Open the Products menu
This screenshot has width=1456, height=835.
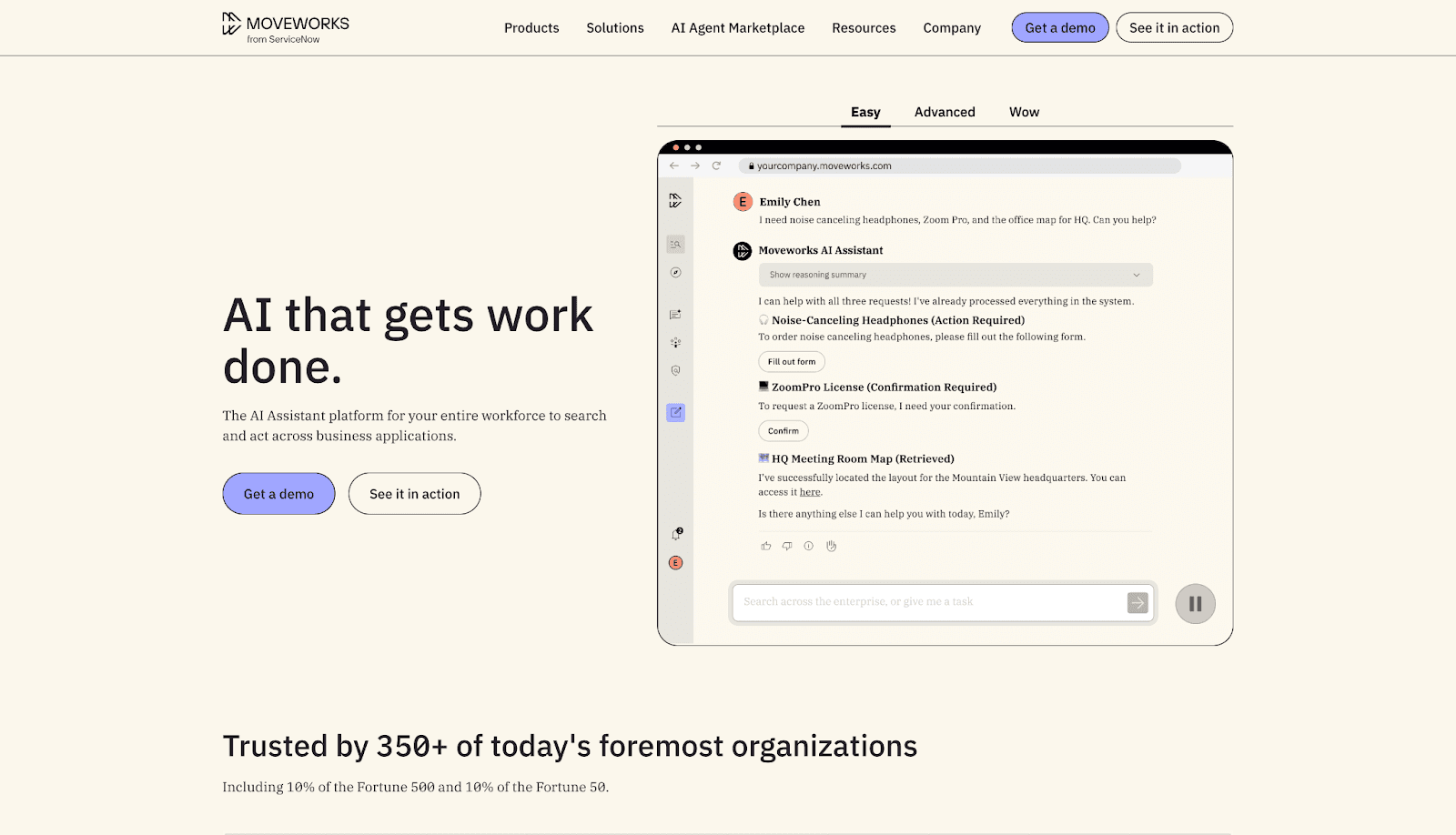coord(531,28)
